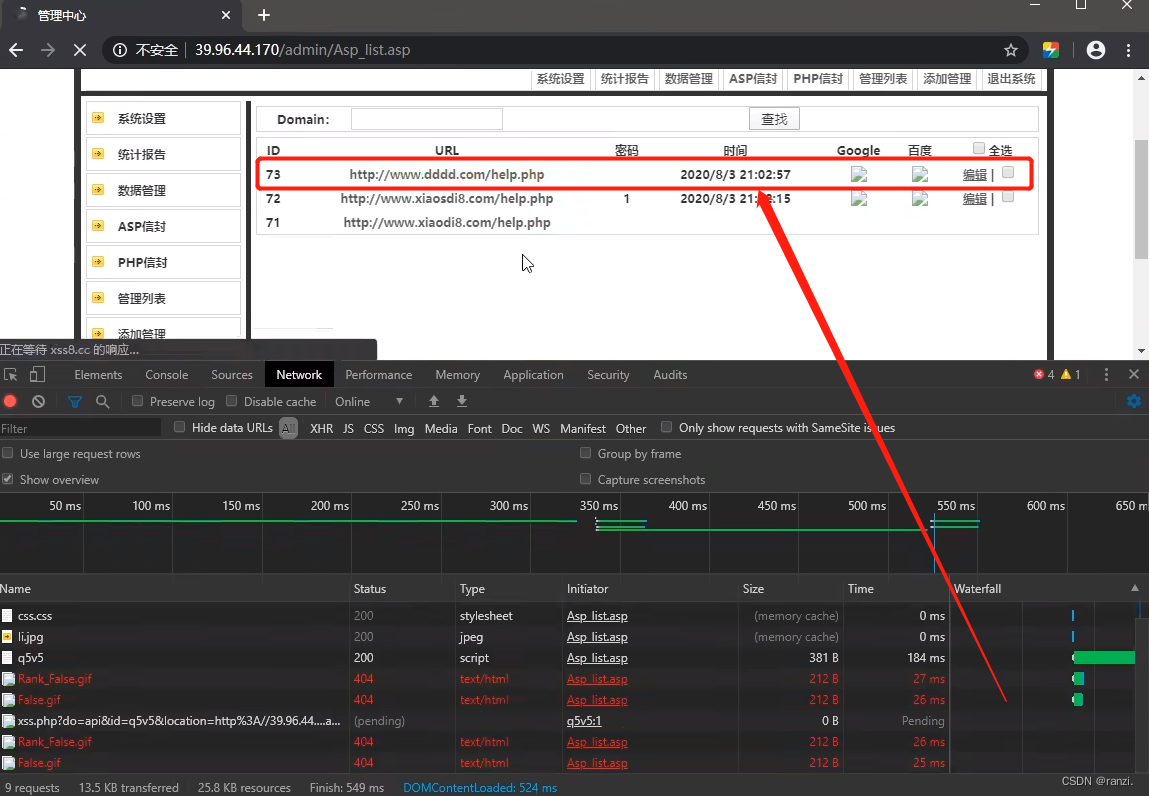
Task: Import a HAR file
Action: pyautogui.click(x=434, y=401)
